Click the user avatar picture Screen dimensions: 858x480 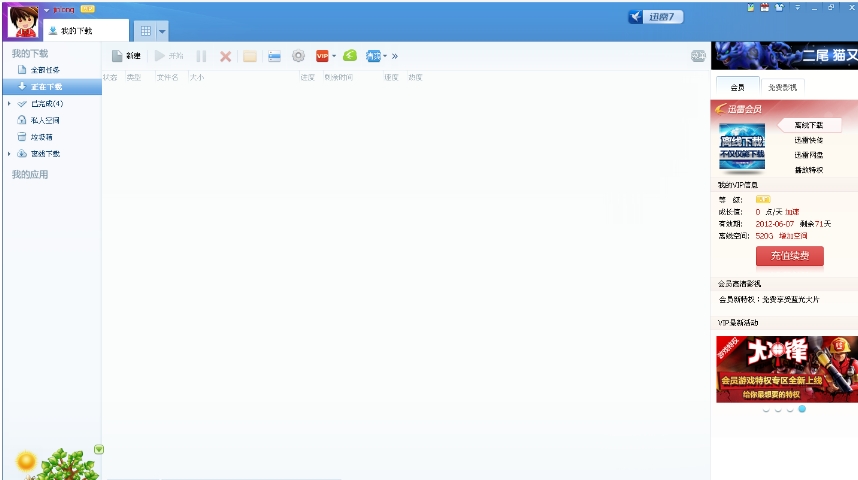pyautogui.click(x=23, y=21)
